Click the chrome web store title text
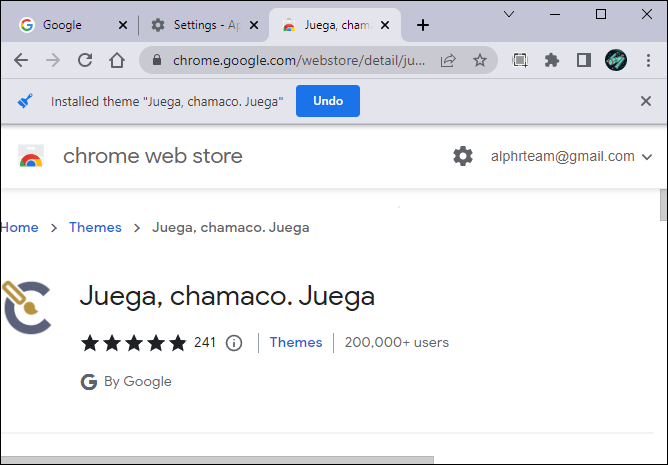This screenshot has height=465, width=668. 153,156
